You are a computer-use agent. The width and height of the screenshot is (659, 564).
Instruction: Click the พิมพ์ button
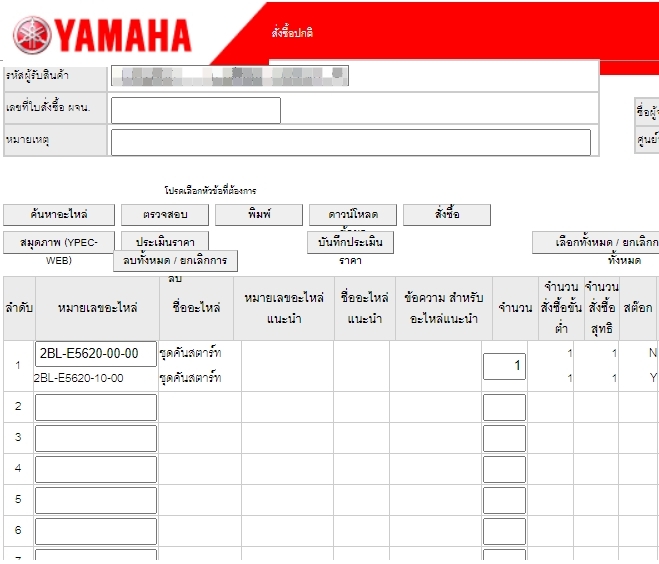pyautogui.click(x=257, y=215)
